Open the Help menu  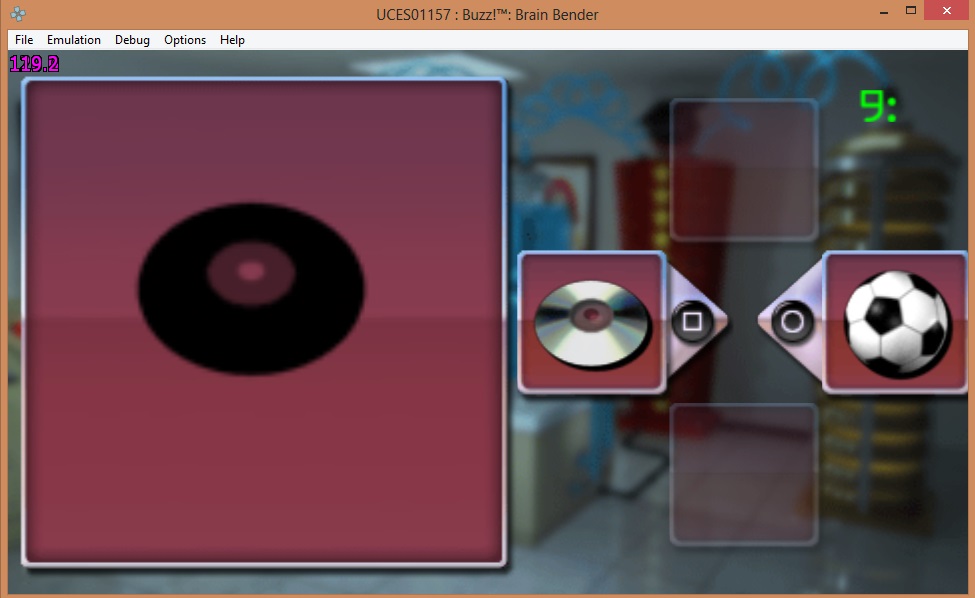click(232, 40)
